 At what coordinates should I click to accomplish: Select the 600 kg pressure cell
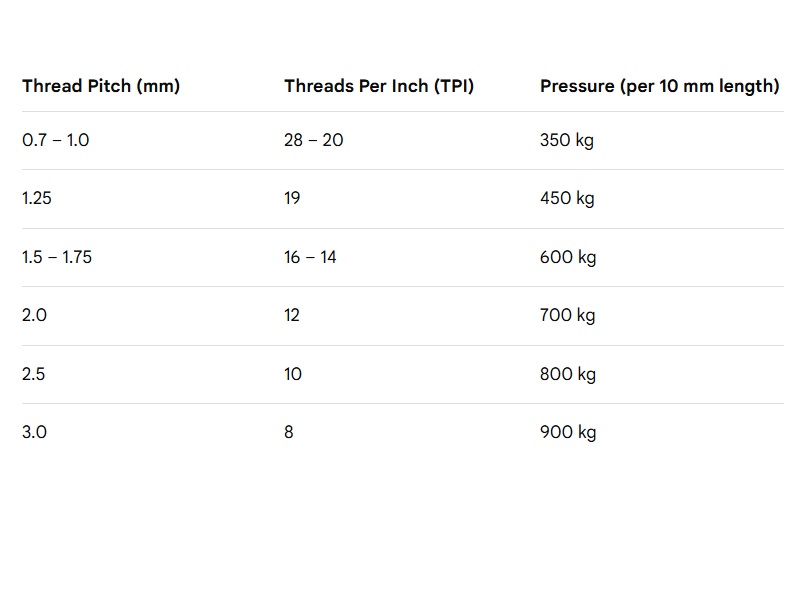568,257
